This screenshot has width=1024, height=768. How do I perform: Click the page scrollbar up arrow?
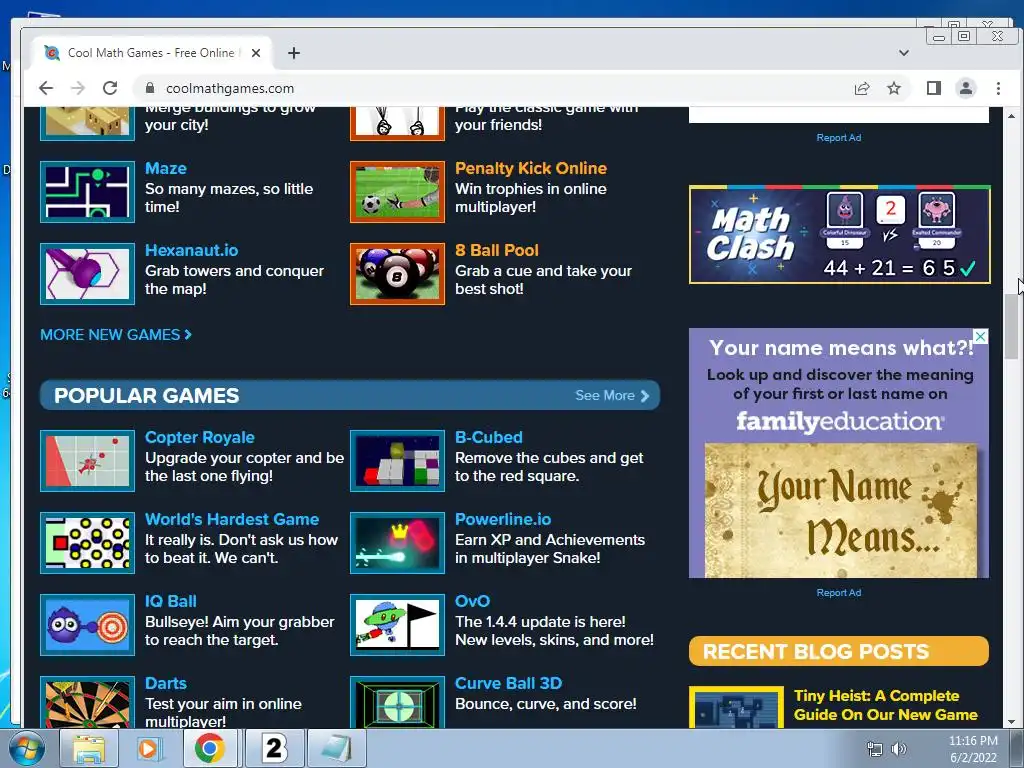point(1012,116)
